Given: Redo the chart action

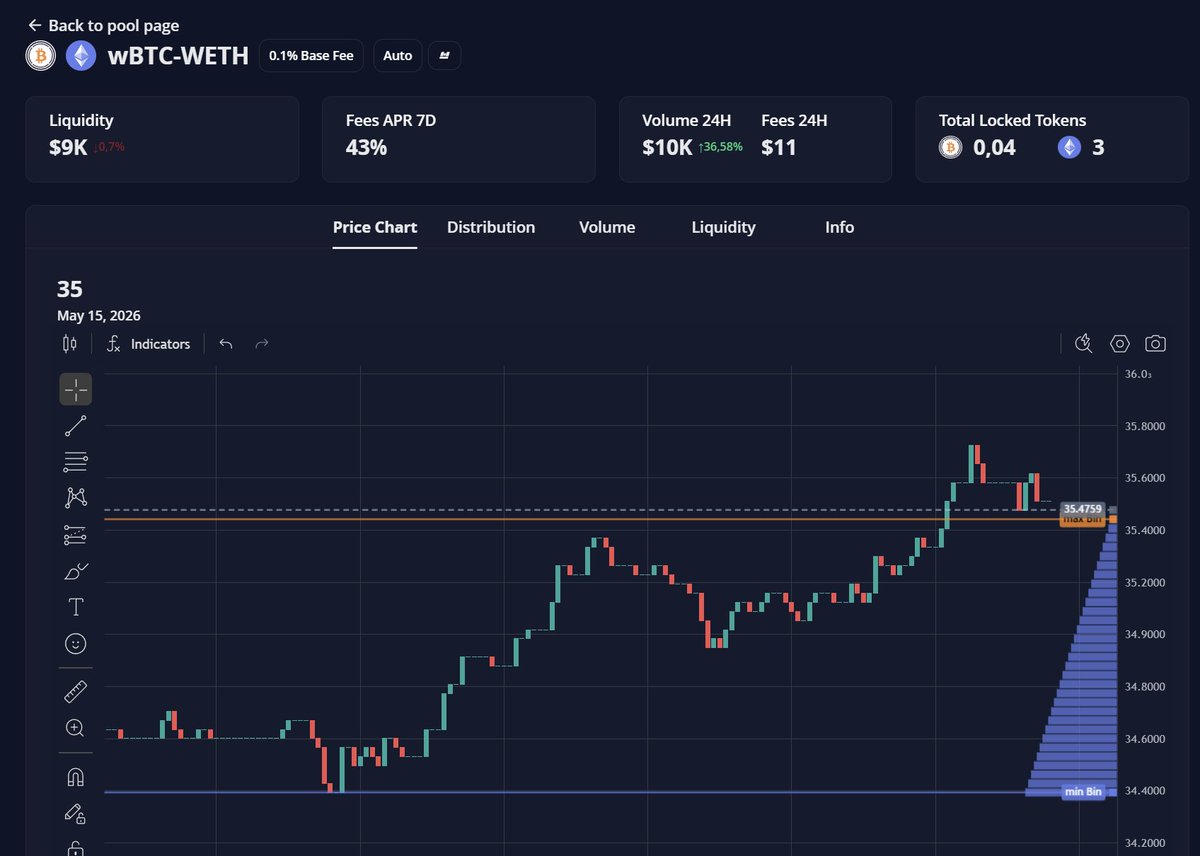Looking at the screenshot, I should tap(262, 344).
